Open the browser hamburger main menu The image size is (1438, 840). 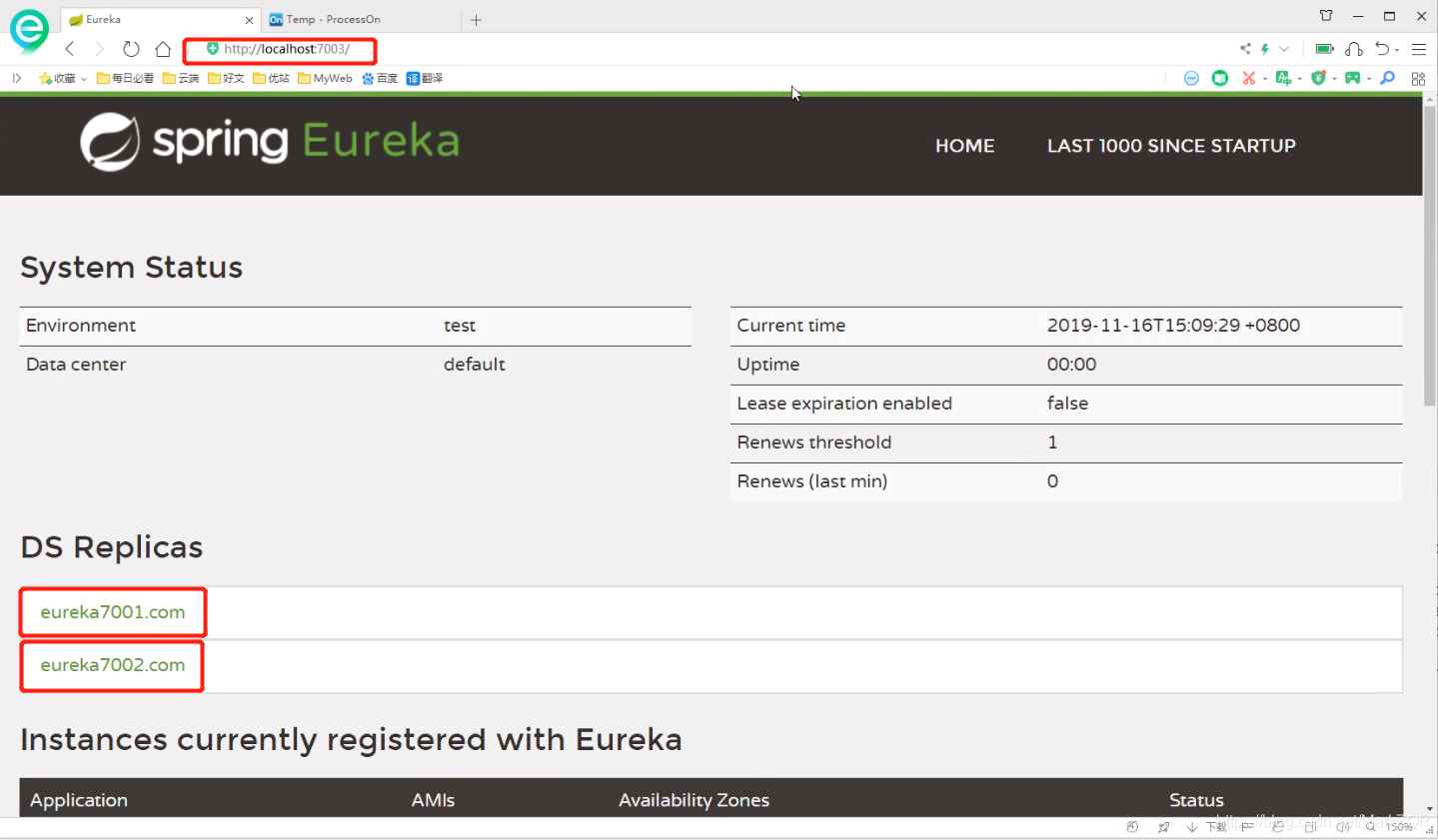point(1419,49)
